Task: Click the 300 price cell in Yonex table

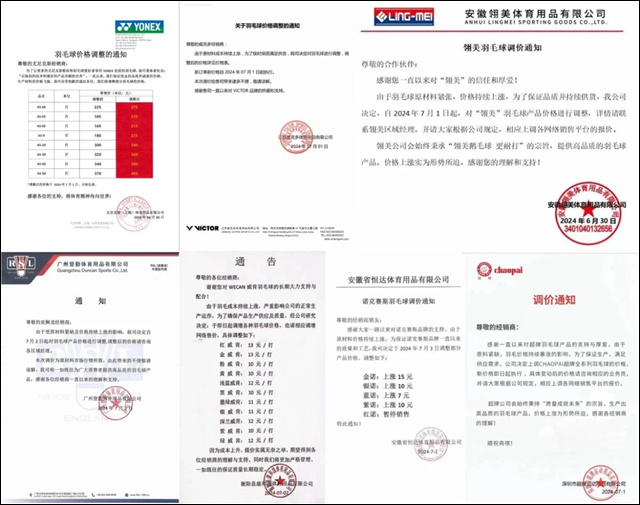Action: click(x=98, y=145)
